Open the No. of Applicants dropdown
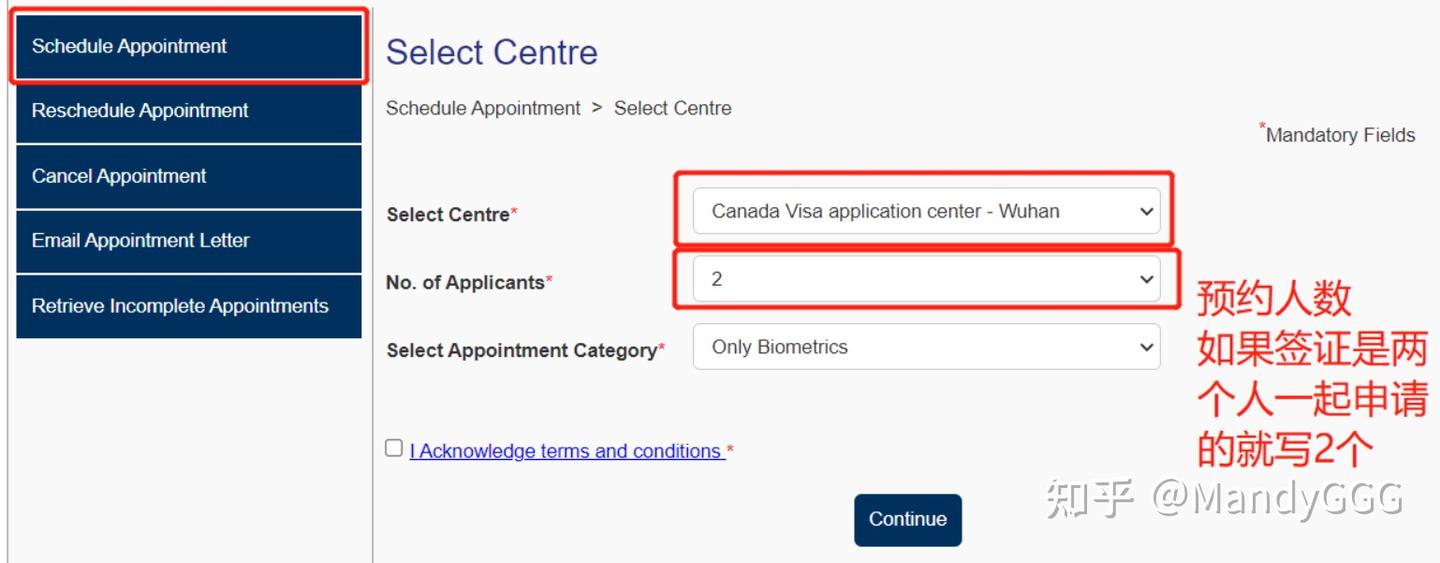The image size is (1440, 563). pyautogui.click(x=925, y=280)
